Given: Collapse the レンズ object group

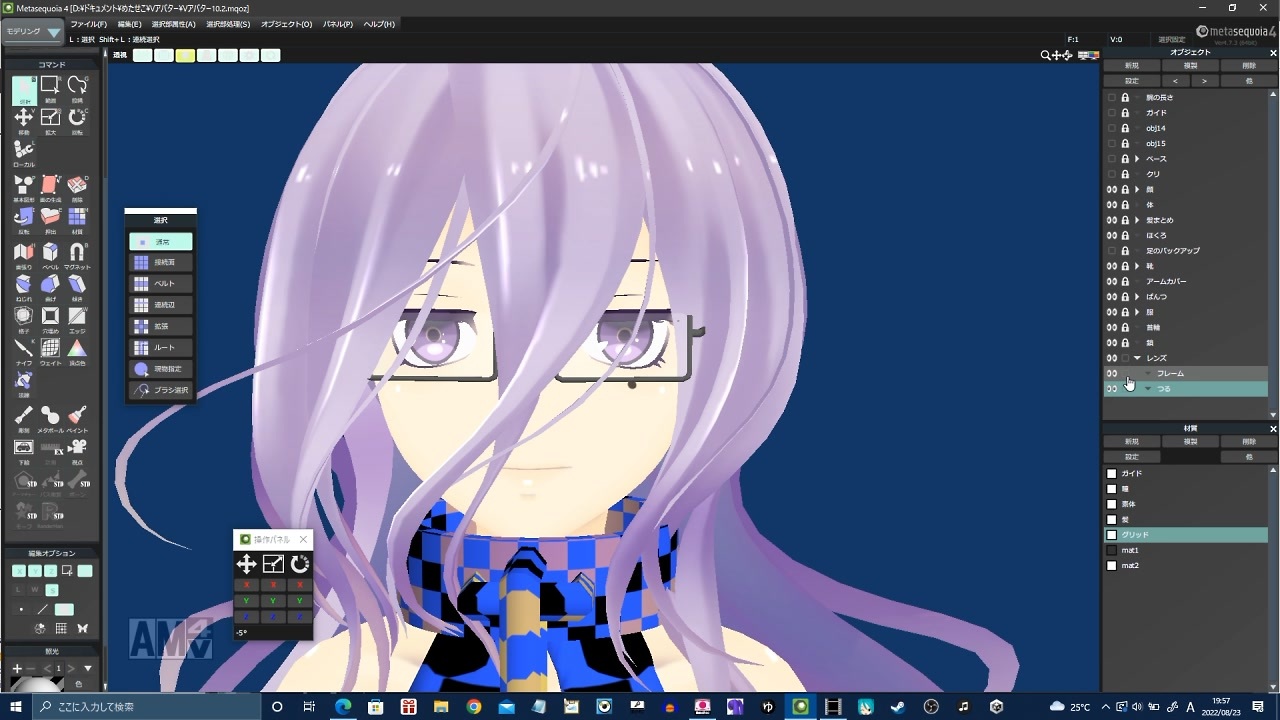Looking at the screenshot, I should coord(1137,358).
